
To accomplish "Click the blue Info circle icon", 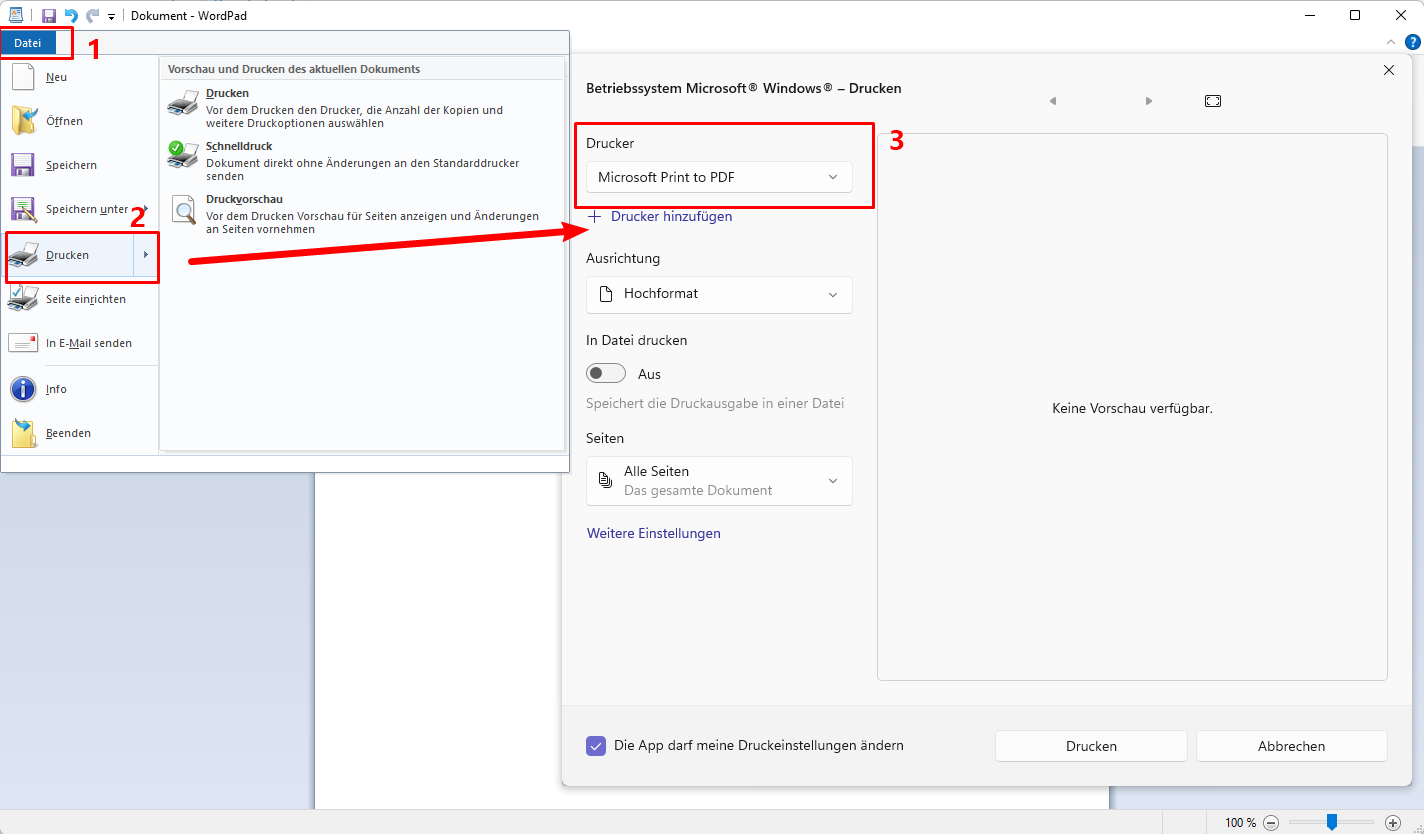I will (x=23, y=389).
